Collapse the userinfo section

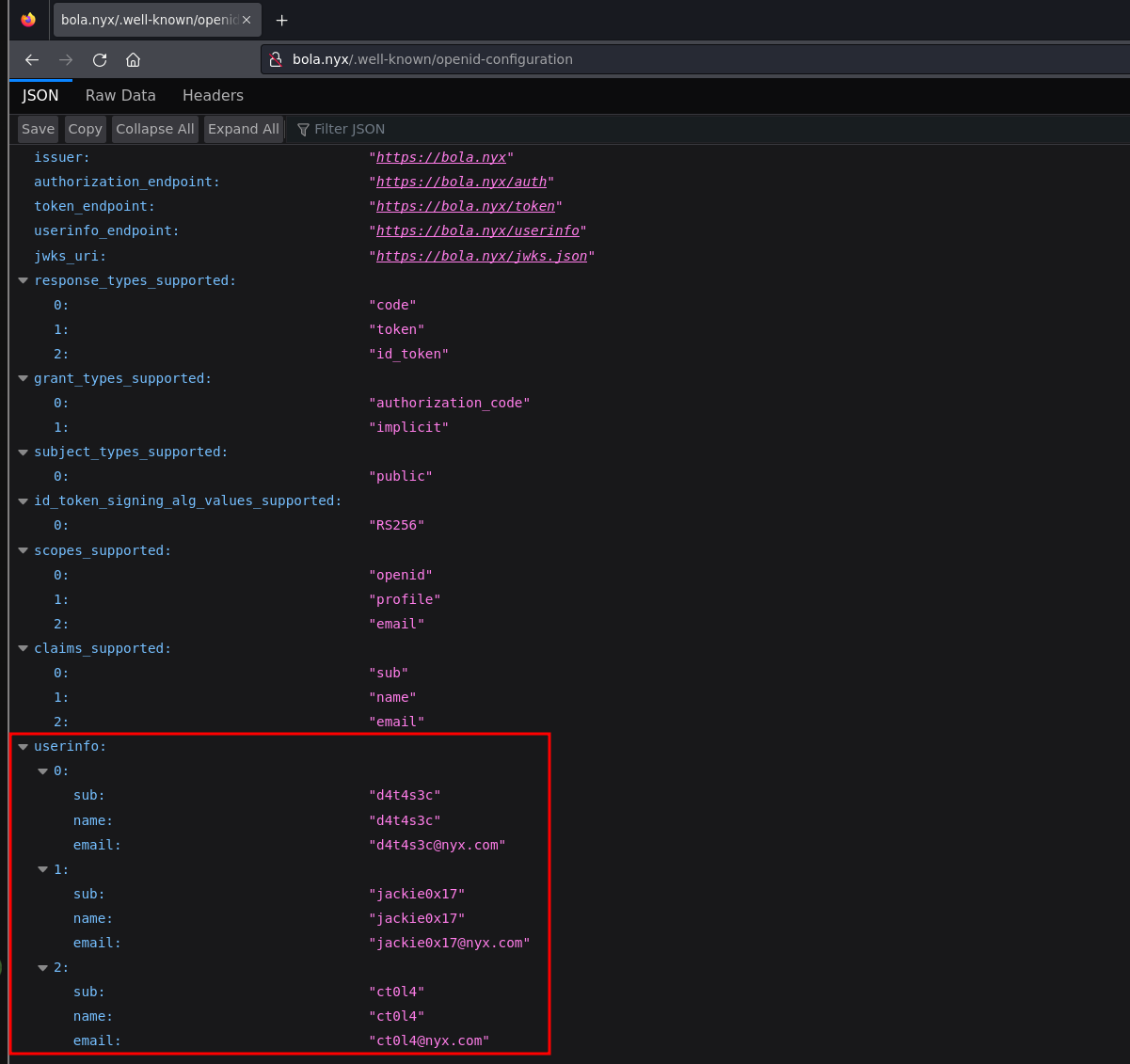(23, 746)
